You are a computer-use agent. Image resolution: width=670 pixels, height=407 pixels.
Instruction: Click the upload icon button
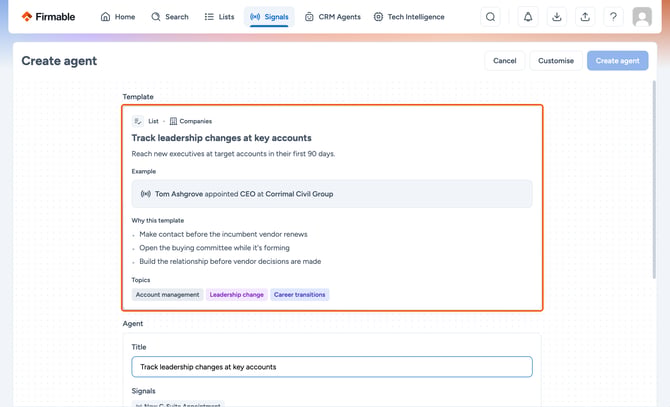click(585, 17)
